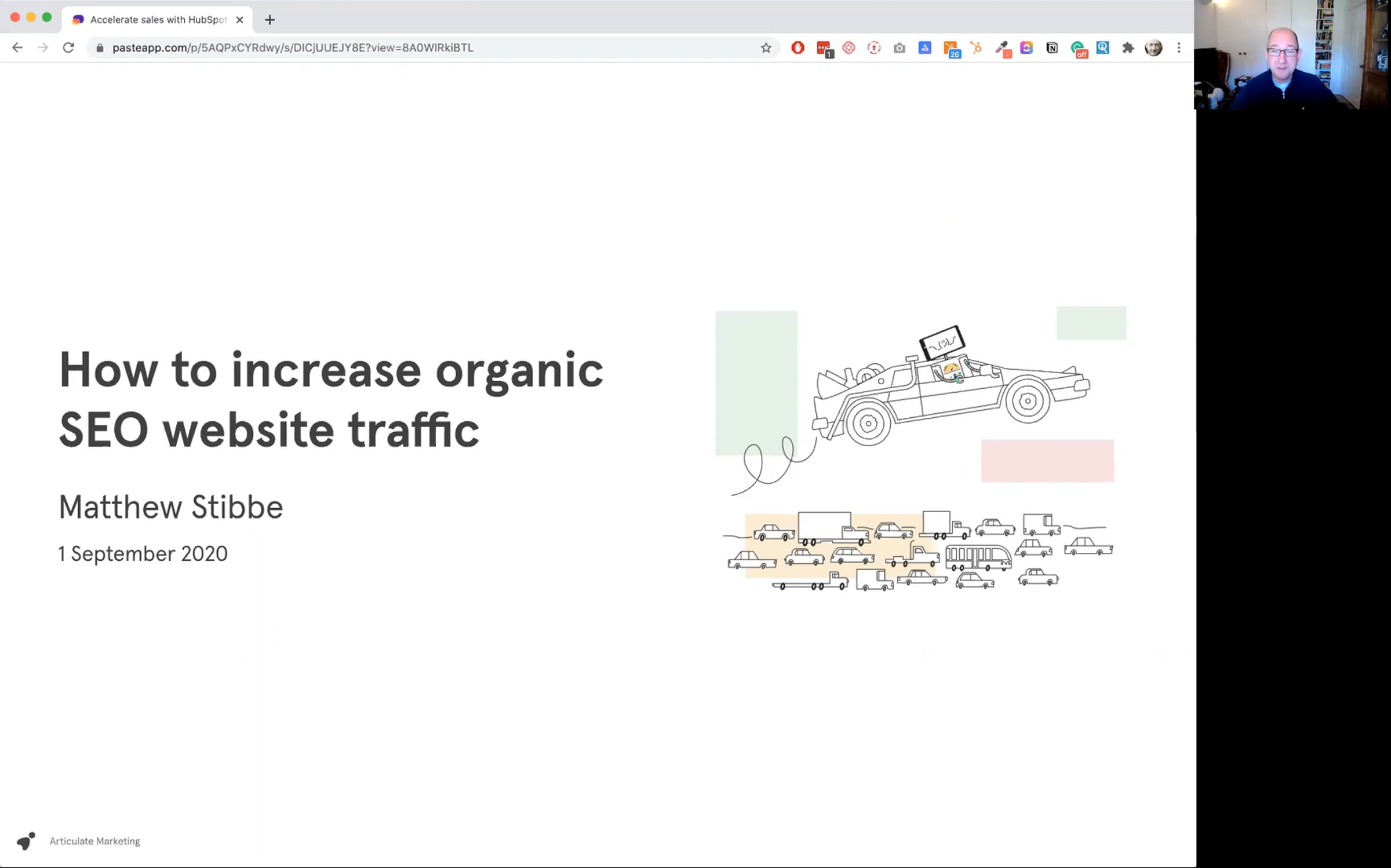1391x868 pixels.
Task: Reload the pasteapp.com page
Action: (68, 48)
